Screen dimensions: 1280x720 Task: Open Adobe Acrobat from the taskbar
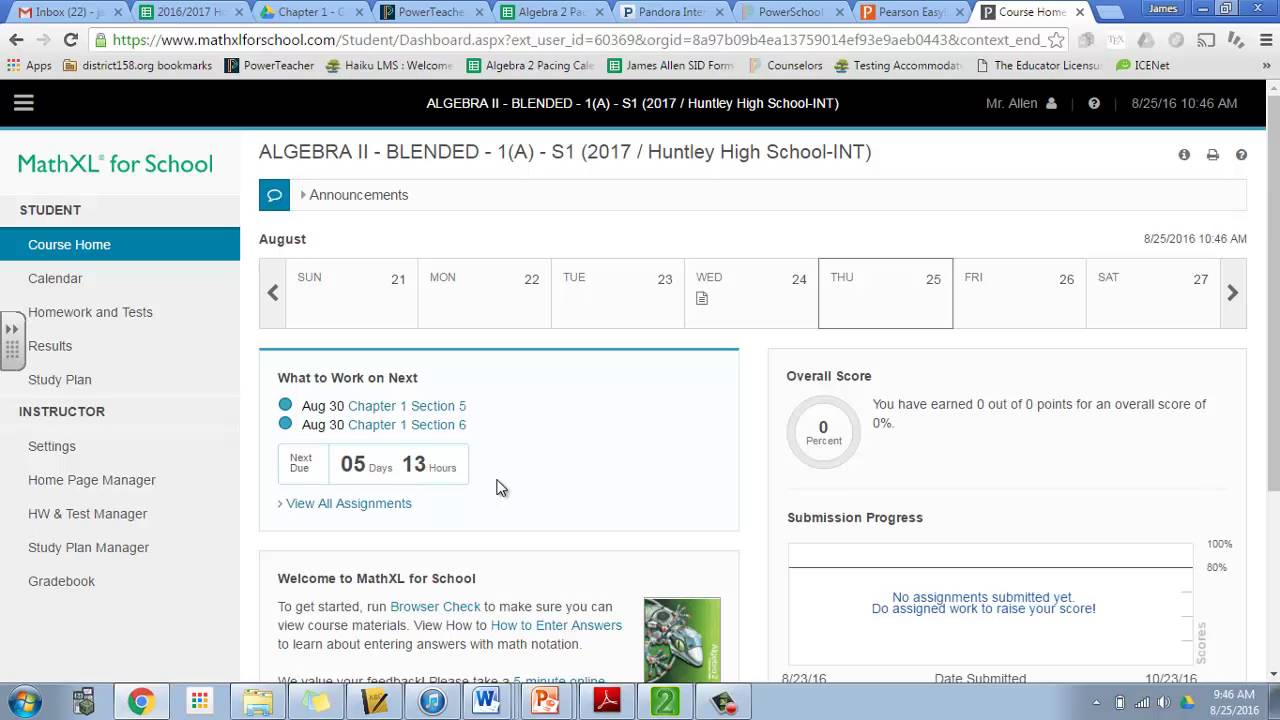click(607, 701)
